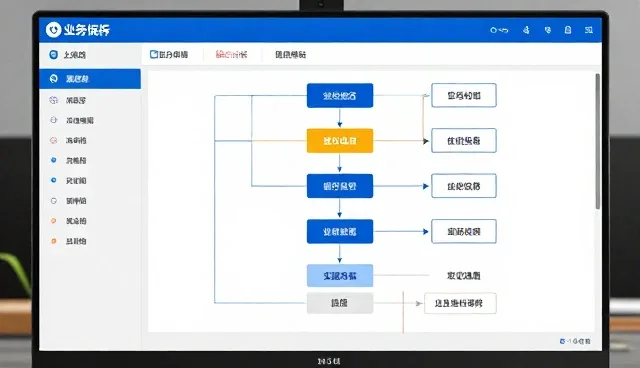Select the upper blue-dot sidebar item
Viewport: 640px width, 368px height.
90,160
